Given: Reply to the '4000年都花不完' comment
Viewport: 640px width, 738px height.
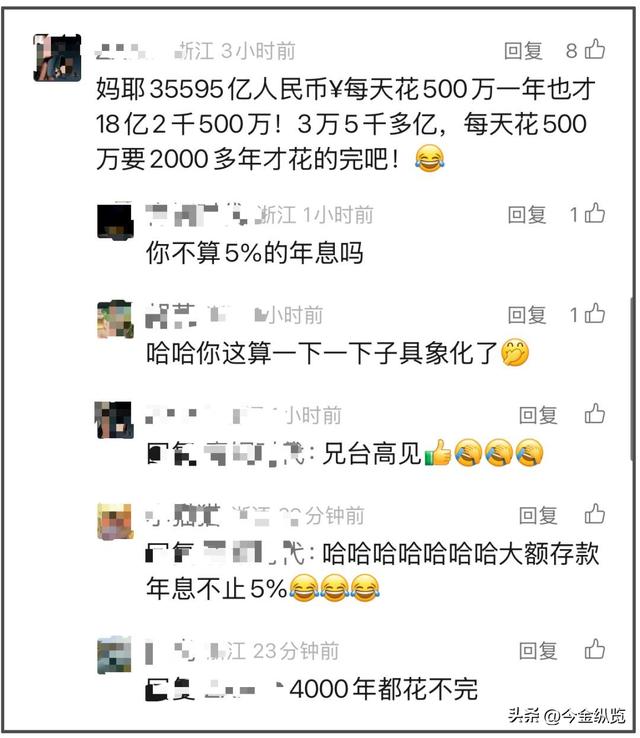Looking at the screenshot, I should (x=538, y=651).
